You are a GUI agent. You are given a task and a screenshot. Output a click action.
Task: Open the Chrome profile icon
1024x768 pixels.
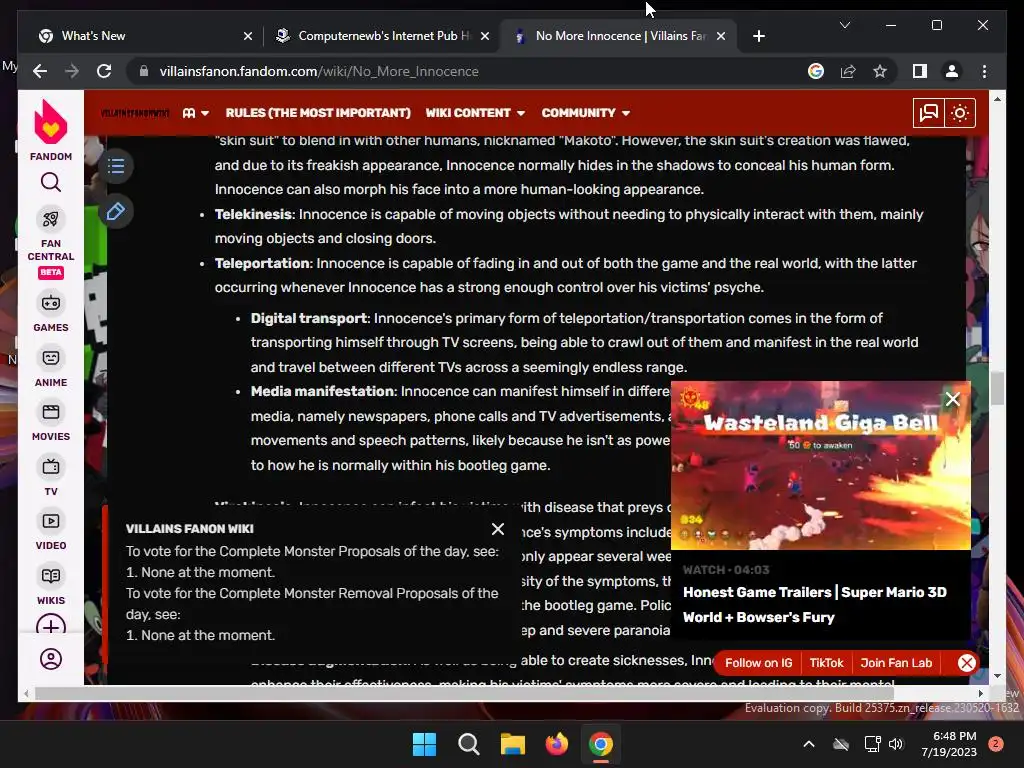point(952,71)
